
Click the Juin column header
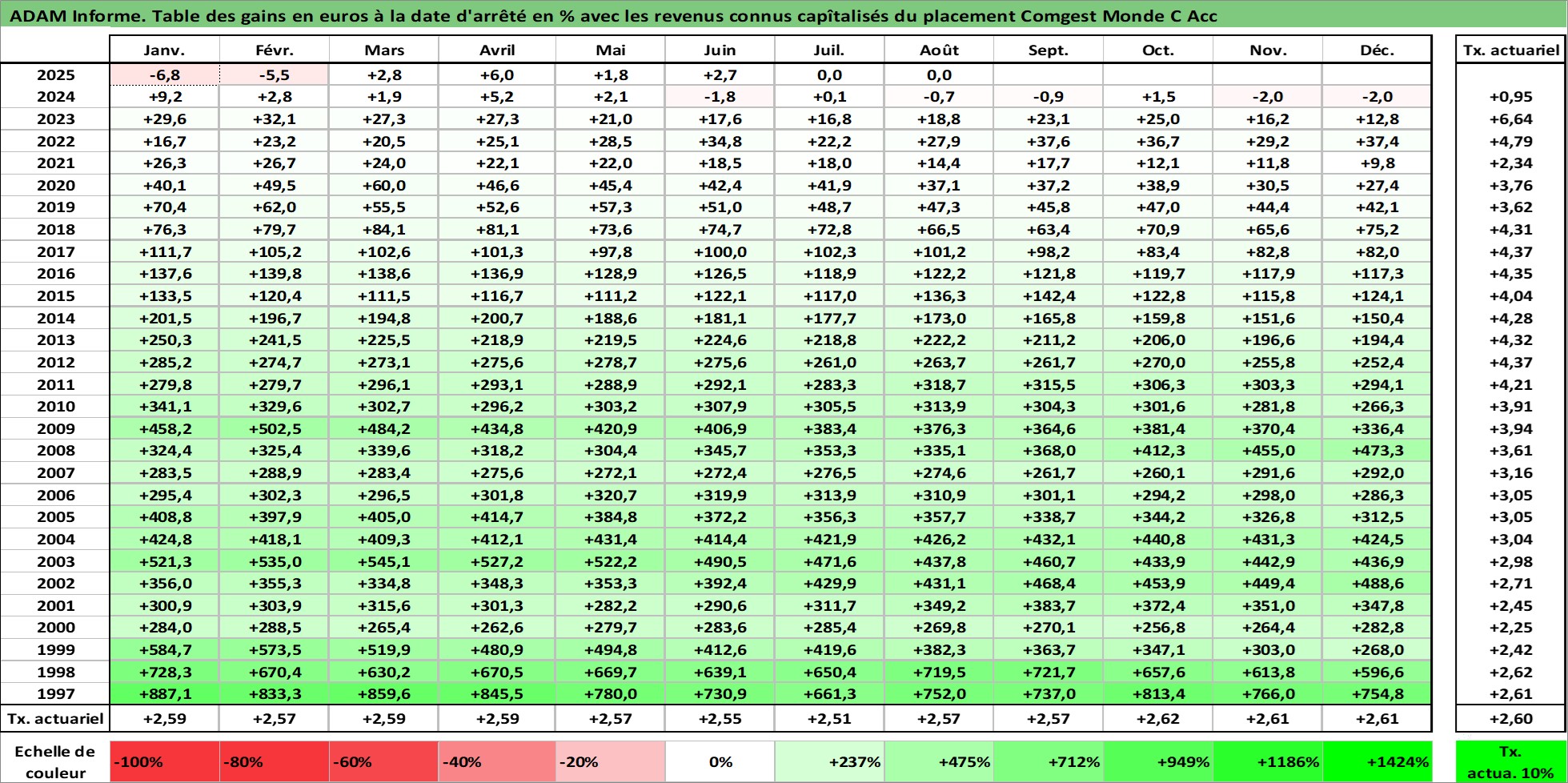720,50
